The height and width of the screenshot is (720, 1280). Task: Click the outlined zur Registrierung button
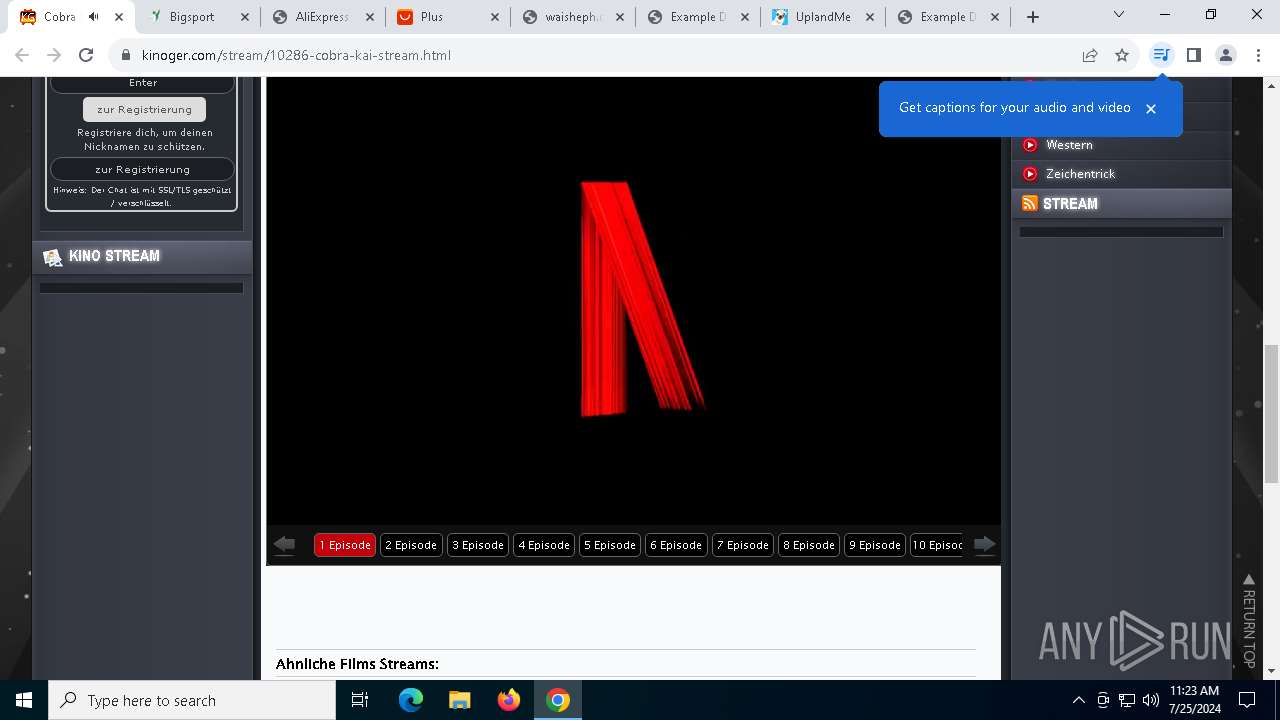coord(143,169)
